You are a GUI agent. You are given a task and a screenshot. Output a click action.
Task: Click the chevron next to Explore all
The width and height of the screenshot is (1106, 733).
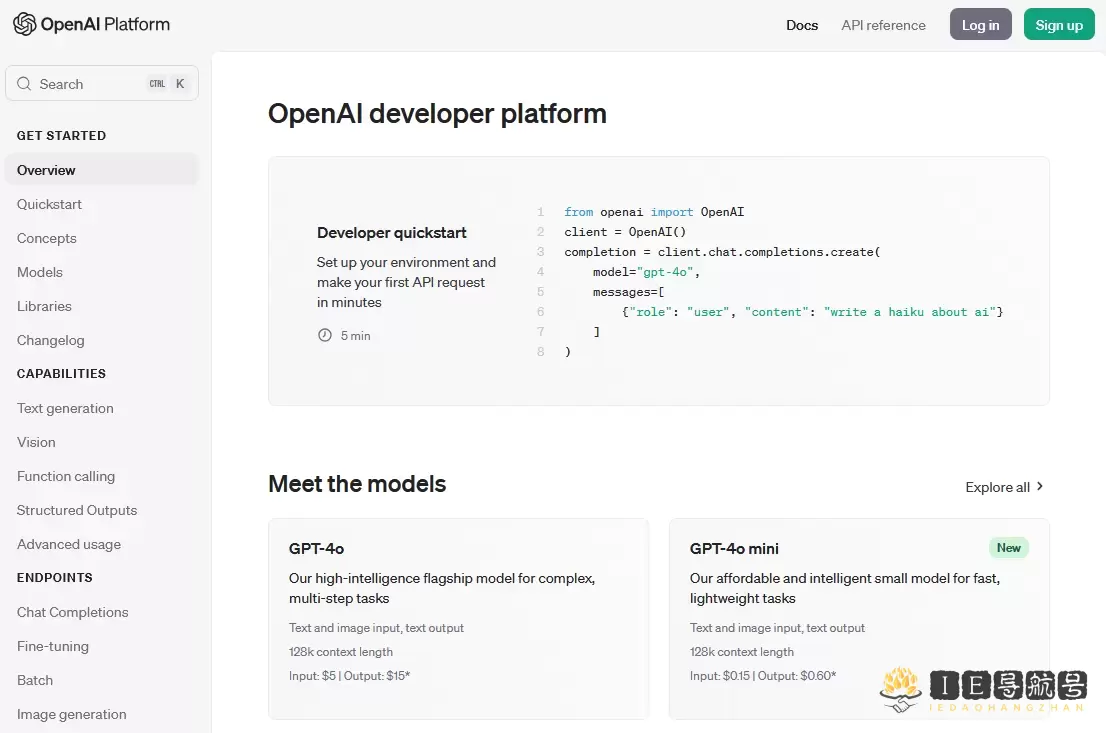[x=1040, y=487]
